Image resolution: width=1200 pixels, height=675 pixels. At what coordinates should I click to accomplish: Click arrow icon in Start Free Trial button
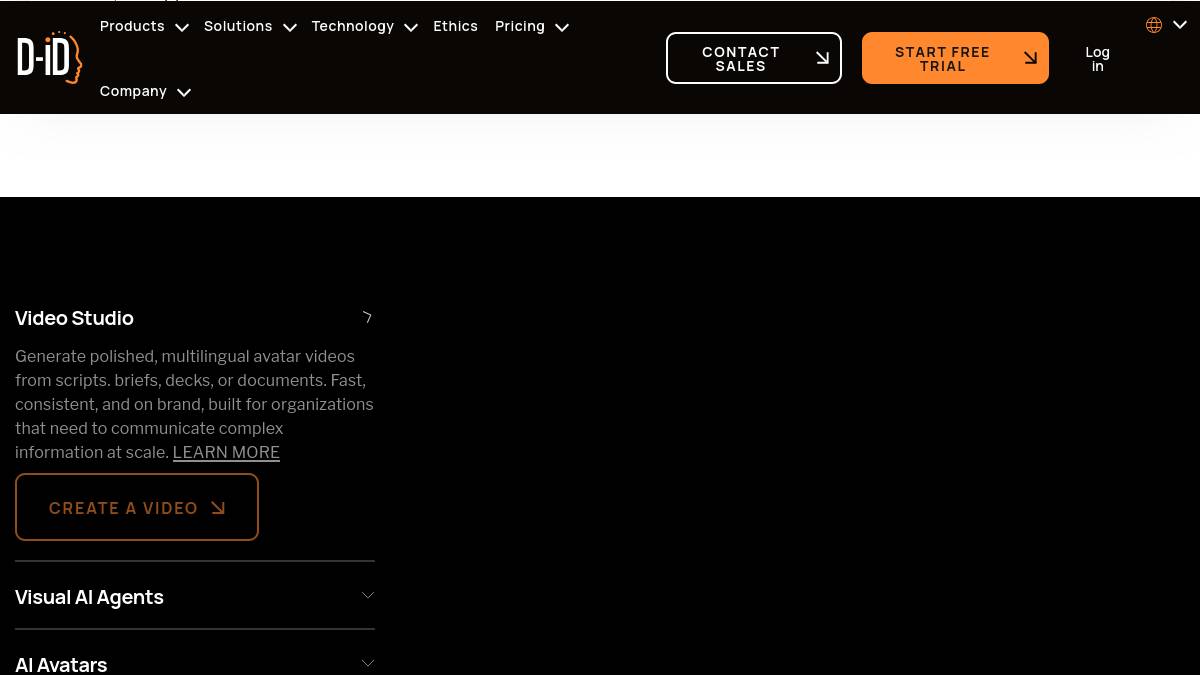[x=1030, y=58]
